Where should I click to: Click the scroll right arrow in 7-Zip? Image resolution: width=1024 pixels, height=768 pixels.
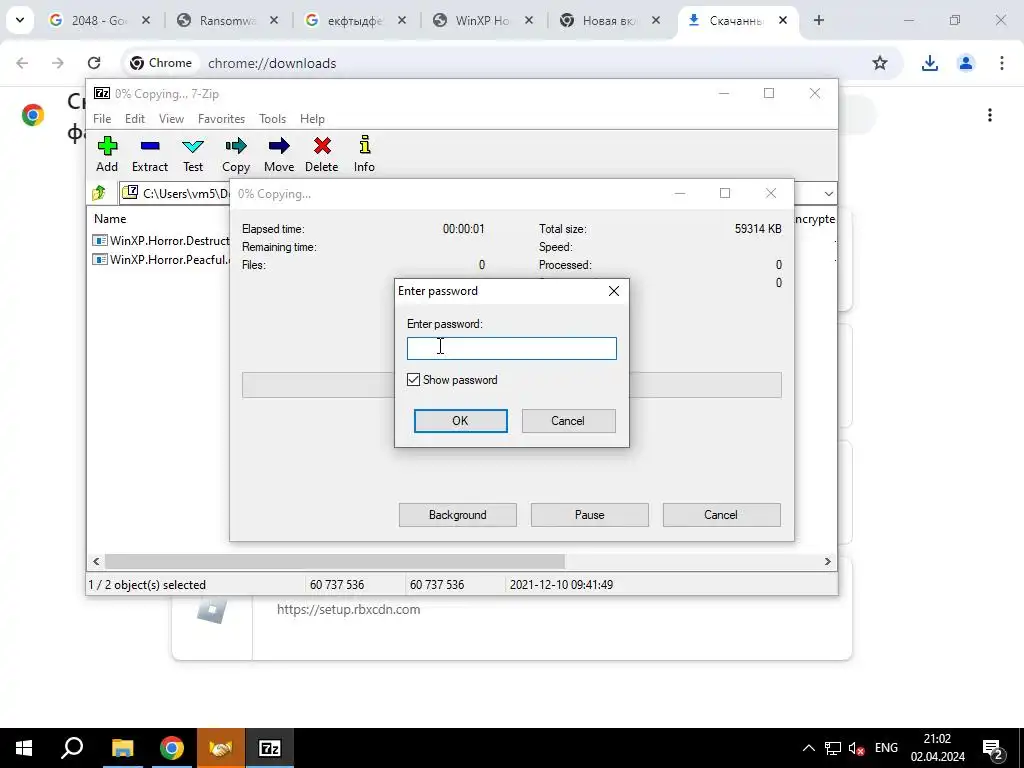[x=827, y=561]
